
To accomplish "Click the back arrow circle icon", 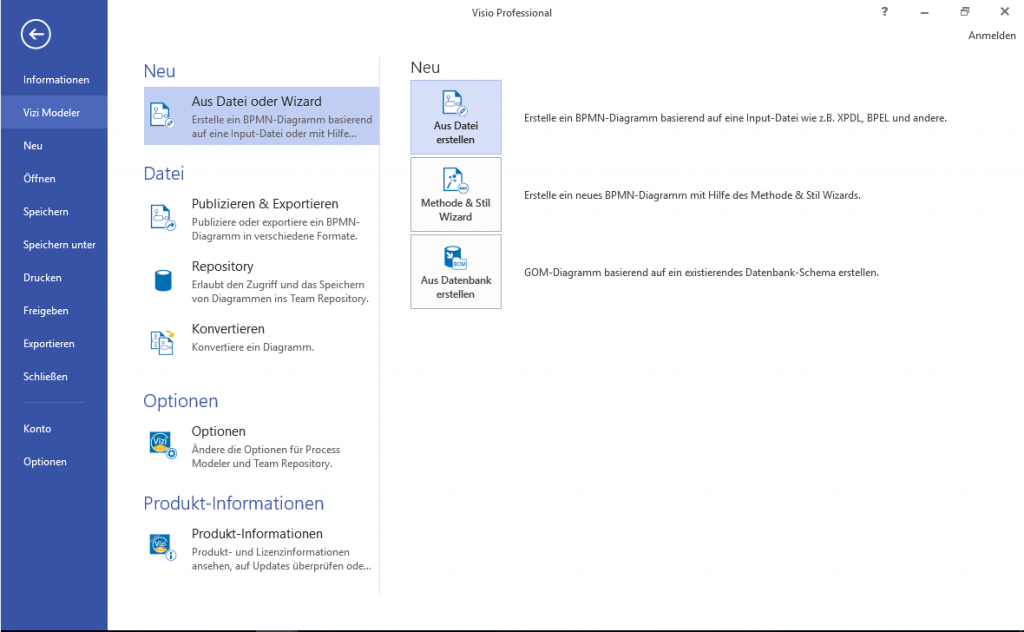I will pos(35,34).
